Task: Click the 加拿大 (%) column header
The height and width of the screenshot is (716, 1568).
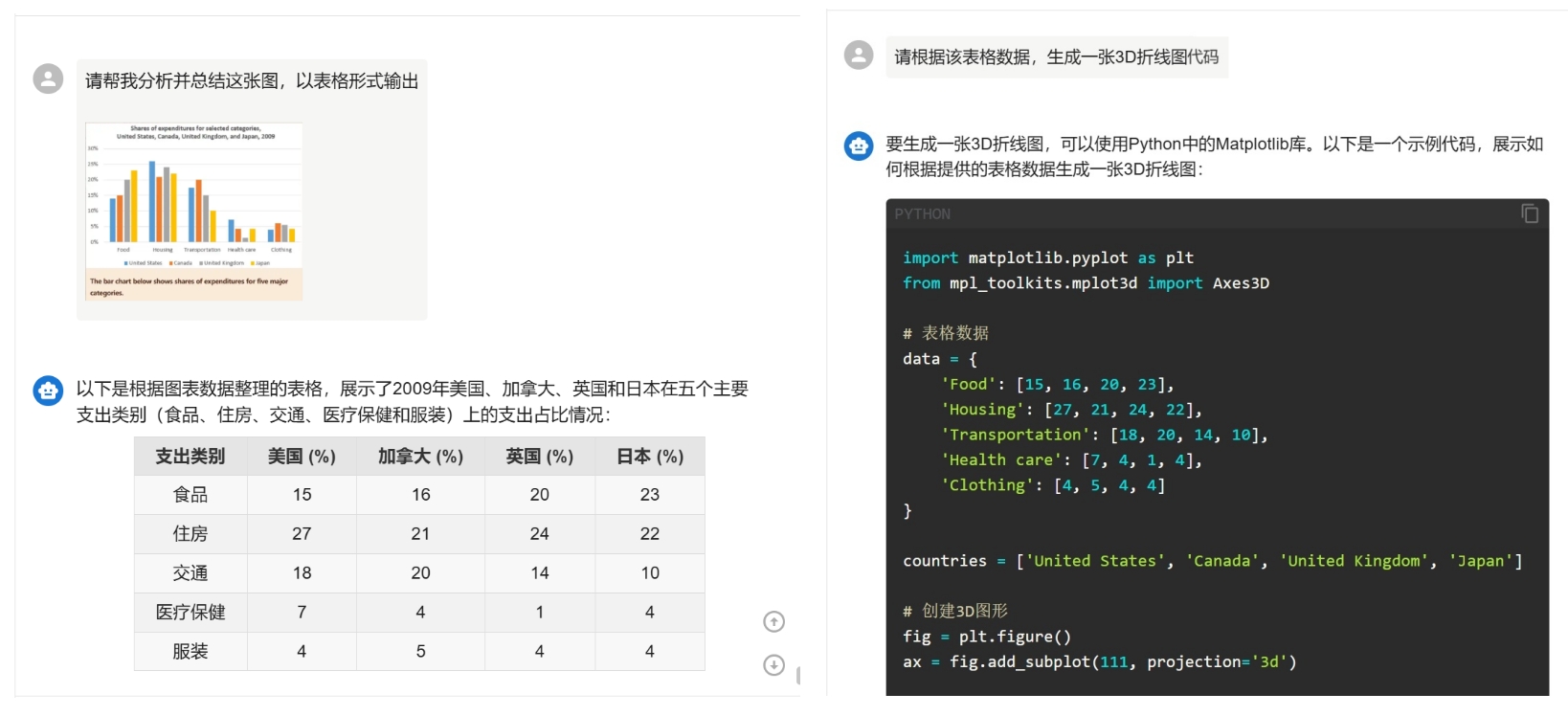Action: (x=420, y=457)
